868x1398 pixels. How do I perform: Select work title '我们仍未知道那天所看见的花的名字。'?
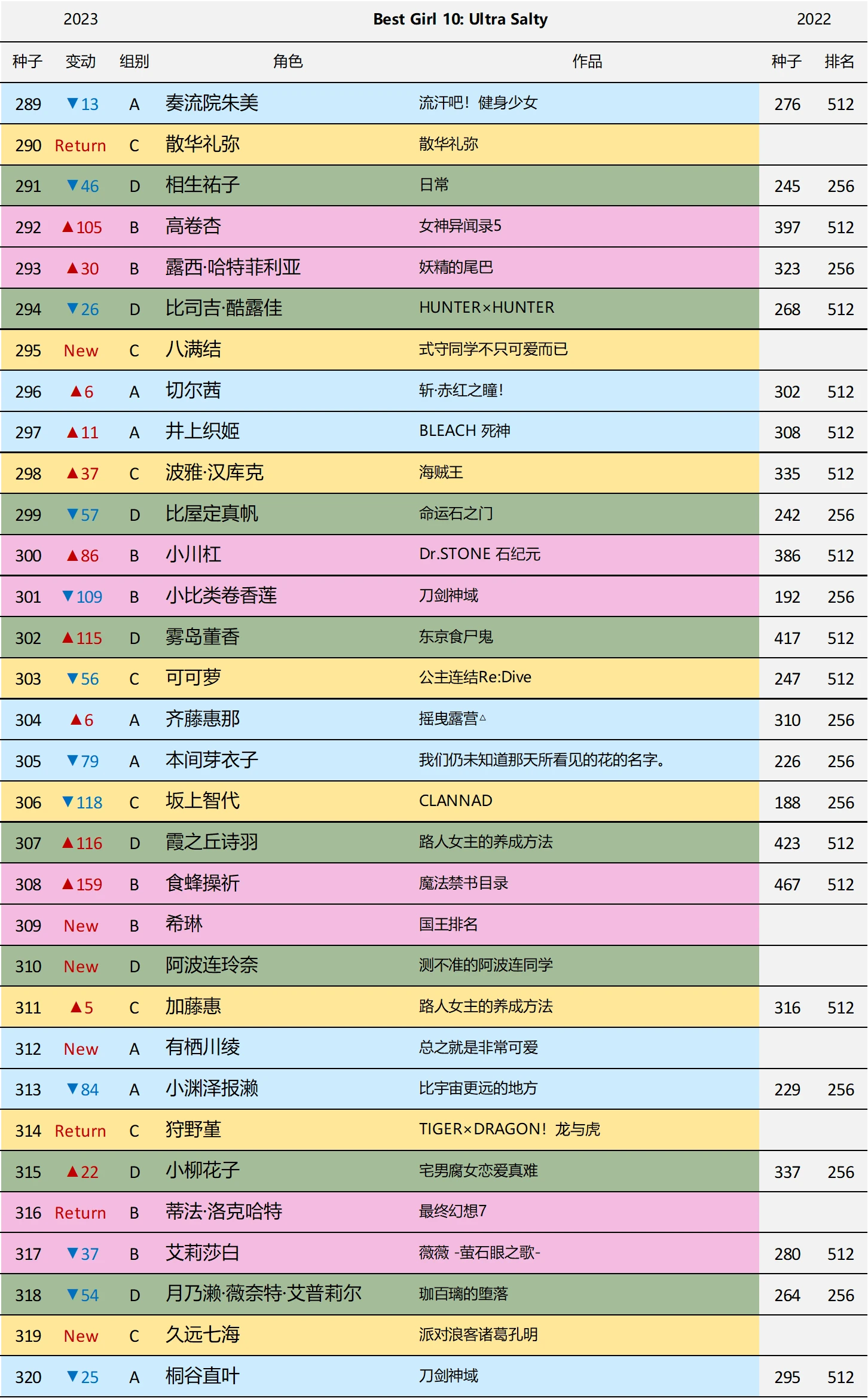tap(542, 760)
